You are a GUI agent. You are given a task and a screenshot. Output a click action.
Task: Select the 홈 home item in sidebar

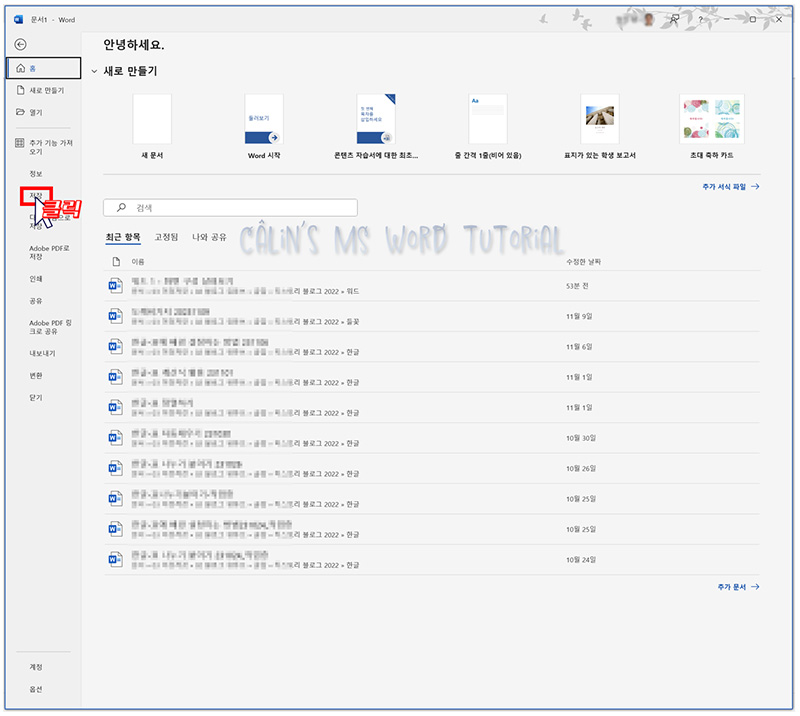[43, 68]
